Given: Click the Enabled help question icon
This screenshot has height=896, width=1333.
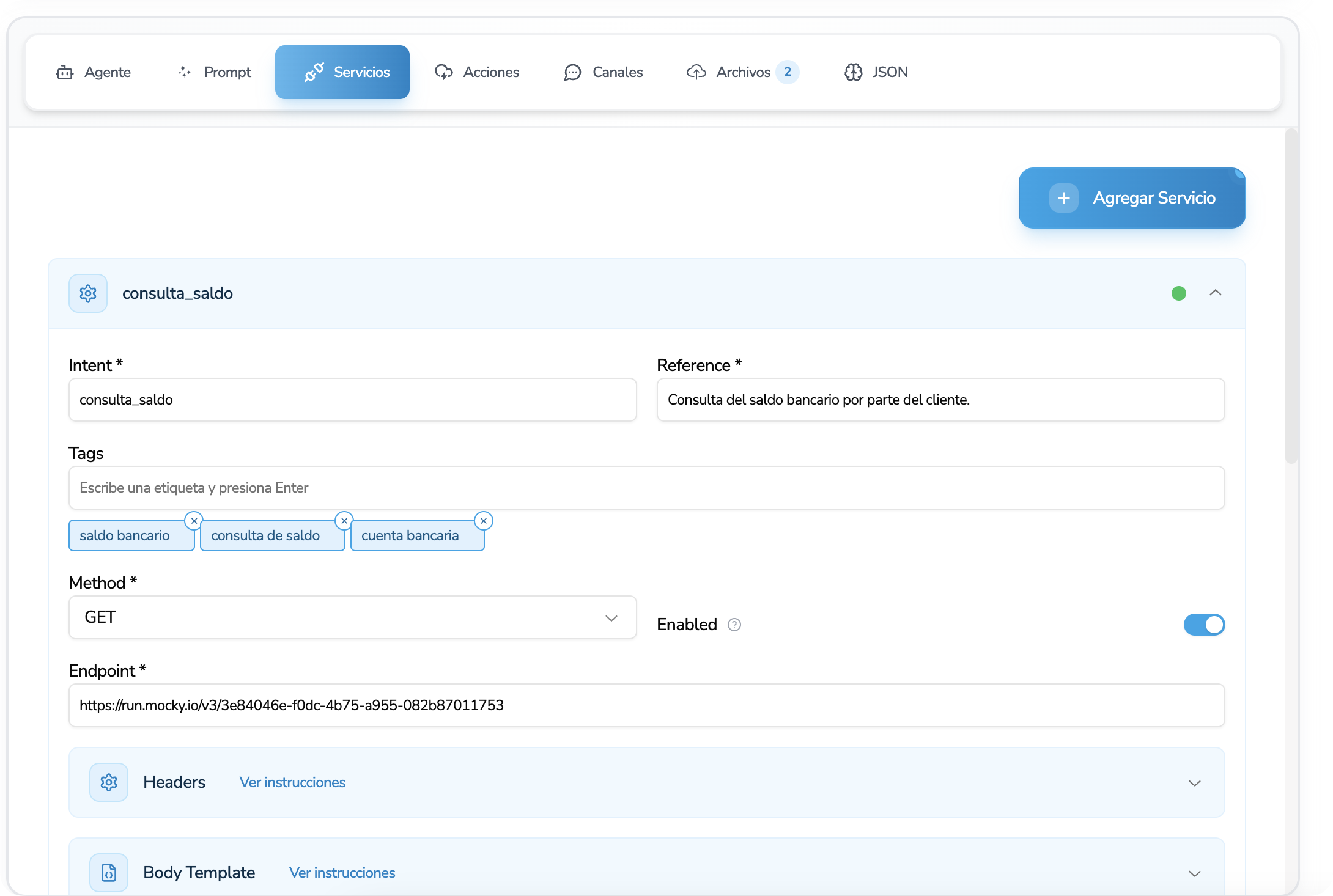Looking at the screenshot, I should pos(734,625).
